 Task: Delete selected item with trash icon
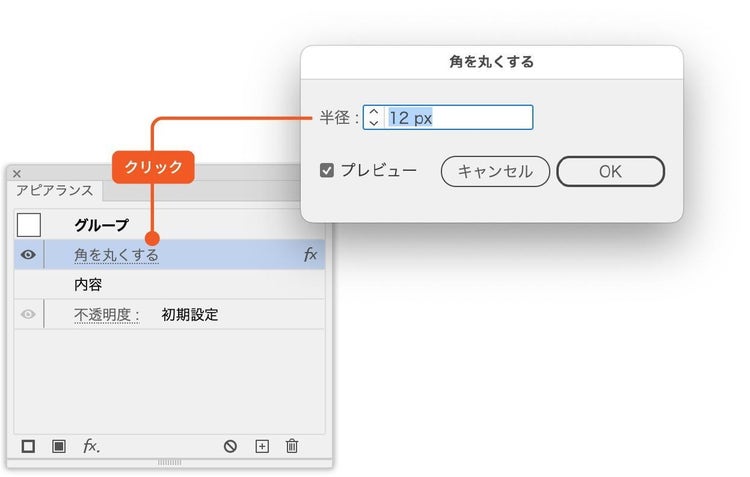click(292, 446)
